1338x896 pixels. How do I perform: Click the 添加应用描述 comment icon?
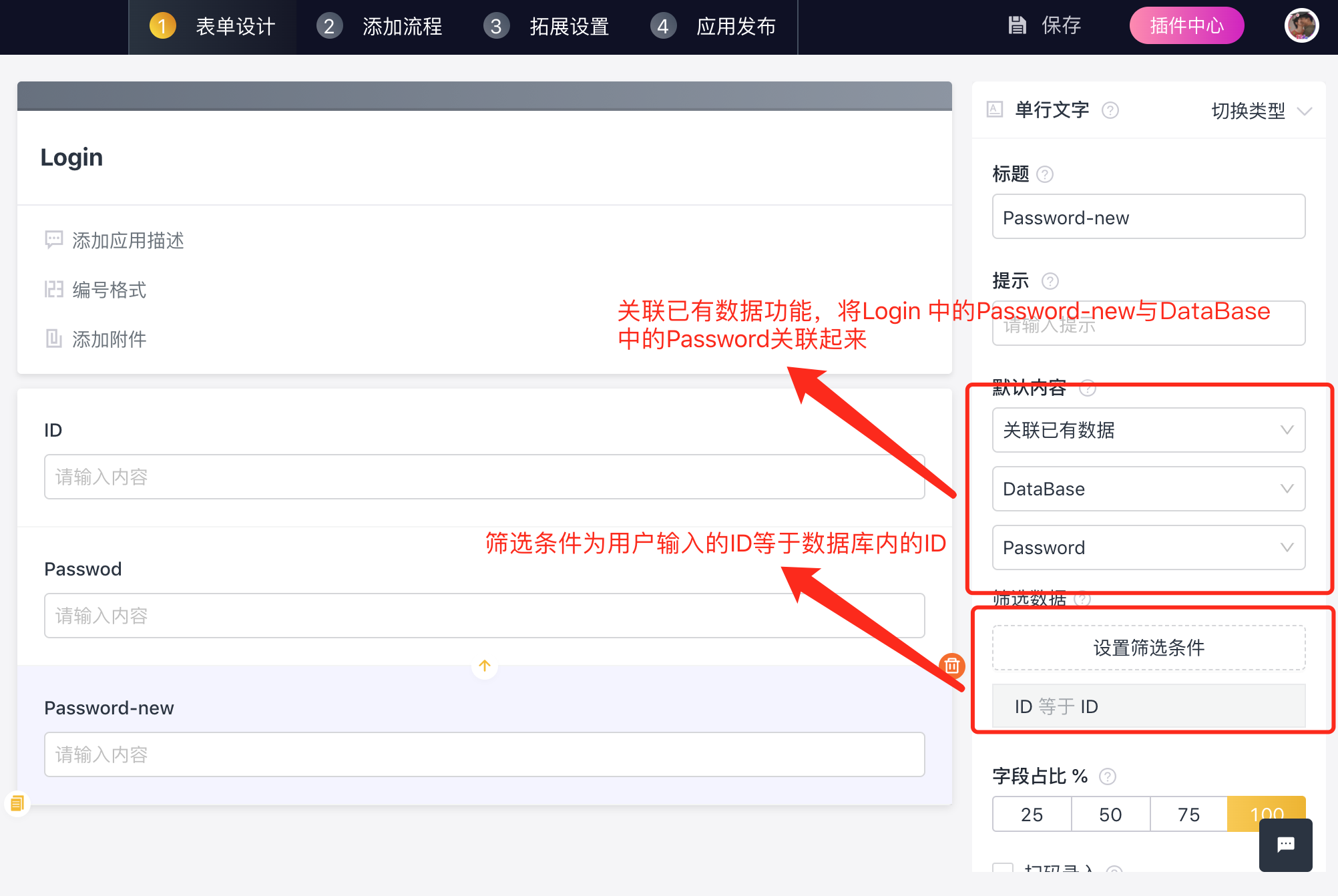(x=53, y=240)
